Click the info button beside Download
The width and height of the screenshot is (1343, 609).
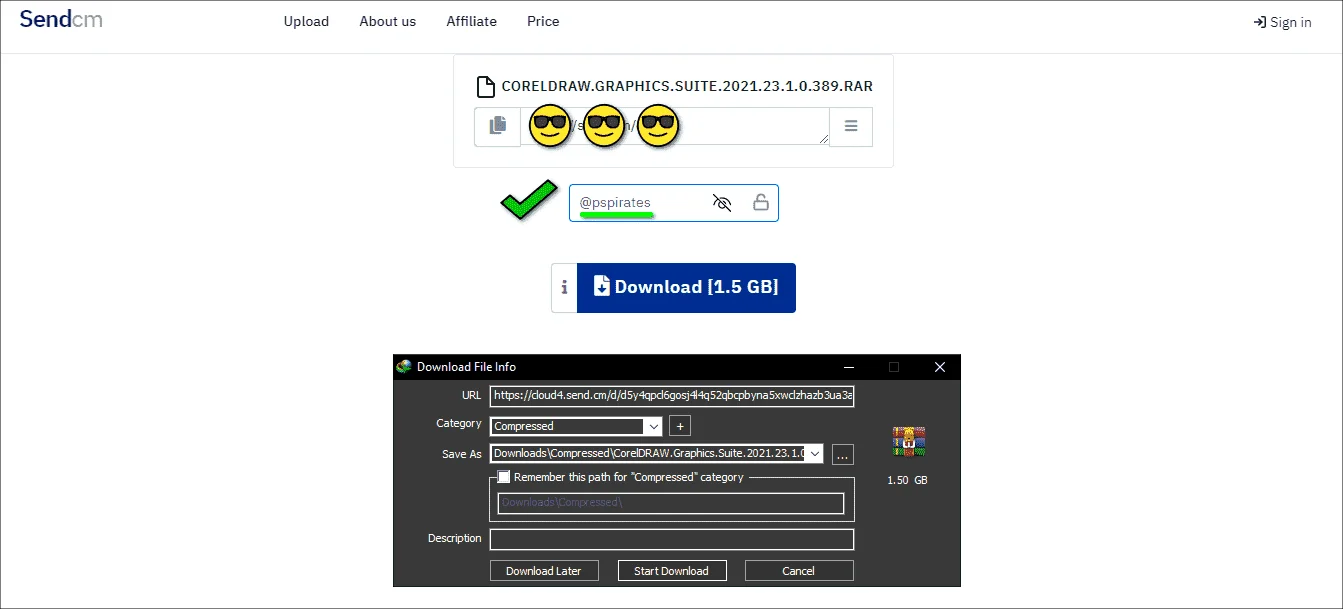(x=564, y=288)
